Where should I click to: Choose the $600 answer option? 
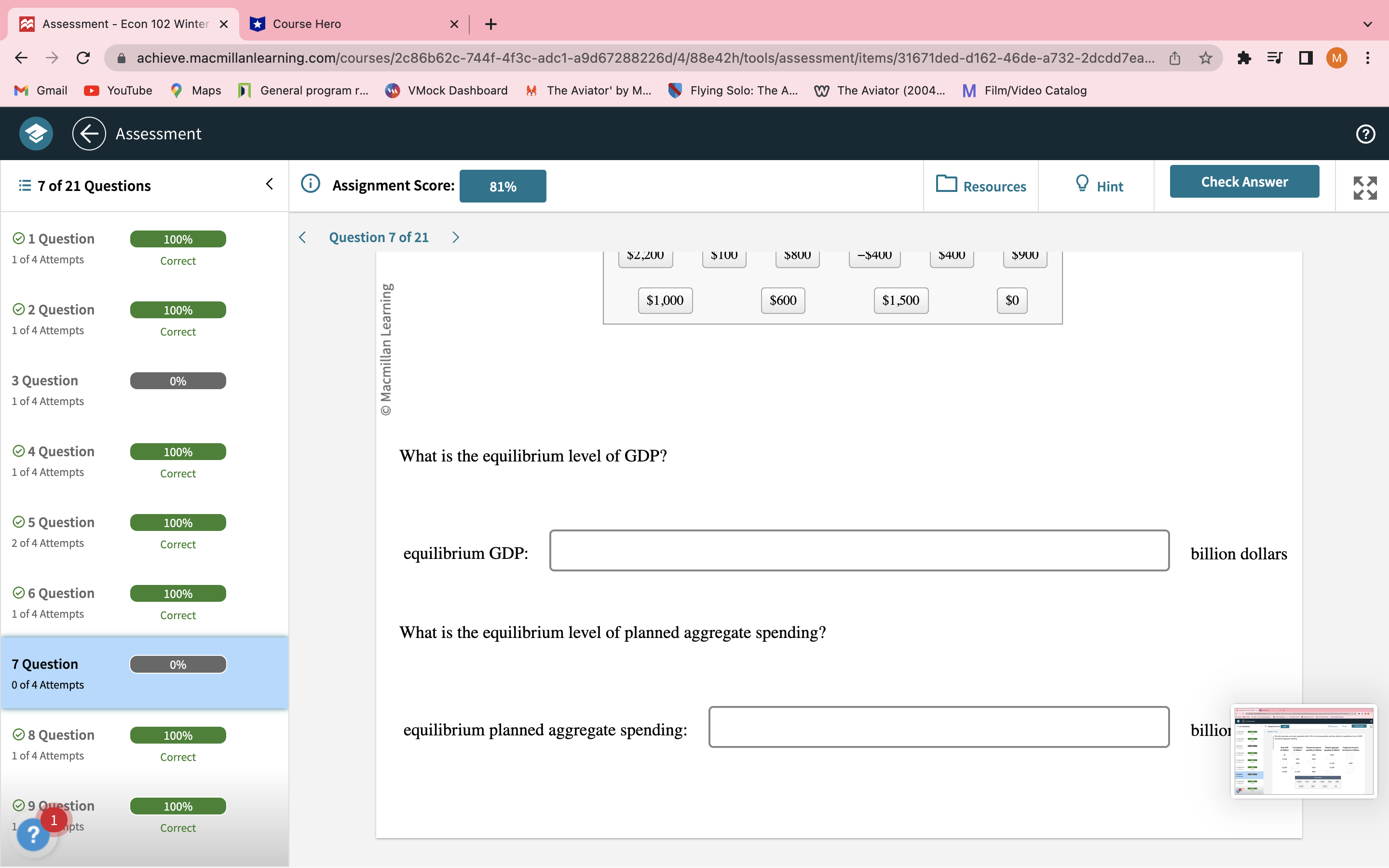pos(782,299)
